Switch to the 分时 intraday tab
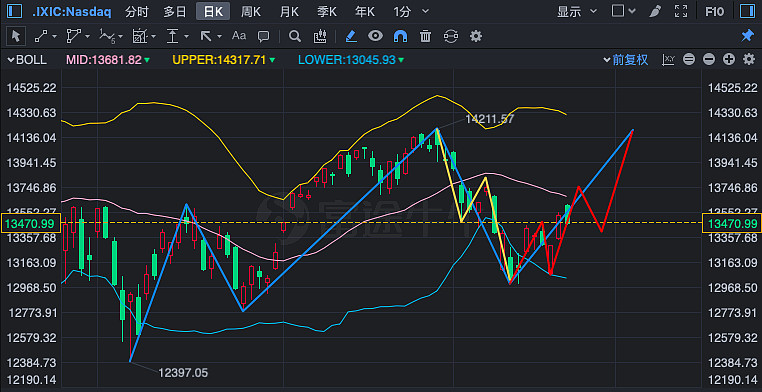Viewport: 762px width, 392px height. 137,12
